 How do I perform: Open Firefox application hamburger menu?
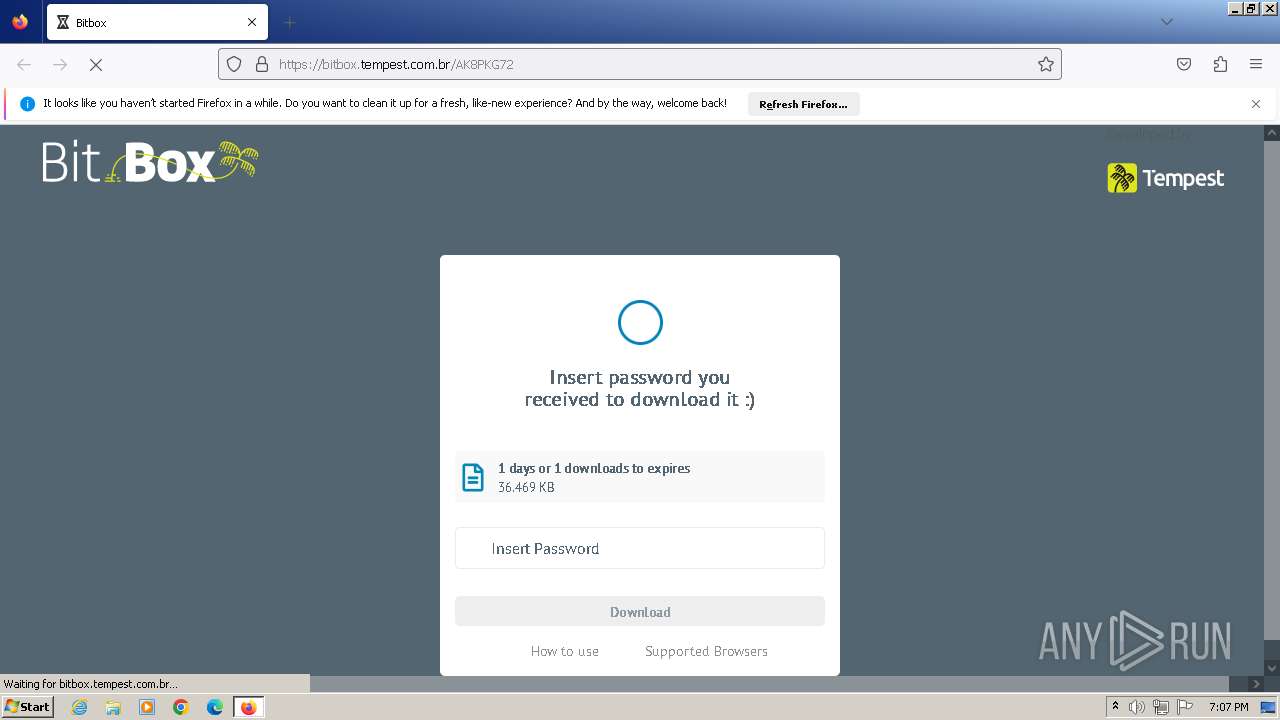click(1256, 64)
